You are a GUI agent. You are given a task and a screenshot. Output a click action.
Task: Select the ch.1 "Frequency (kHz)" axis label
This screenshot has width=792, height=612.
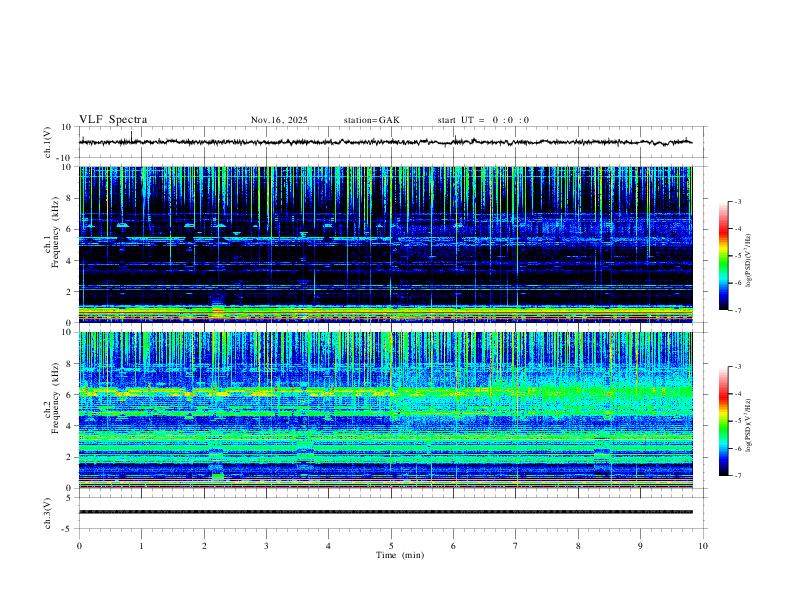point(55,232)
